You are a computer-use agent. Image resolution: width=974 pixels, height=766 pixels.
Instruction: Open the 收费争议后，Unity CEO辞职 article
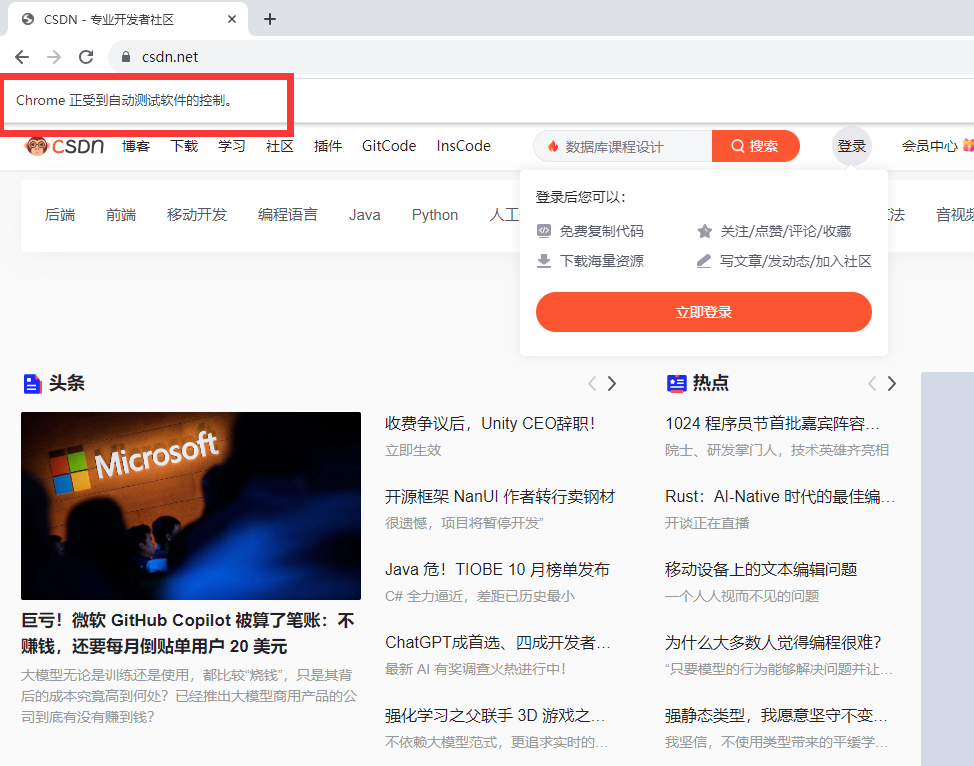click(490, 423)
